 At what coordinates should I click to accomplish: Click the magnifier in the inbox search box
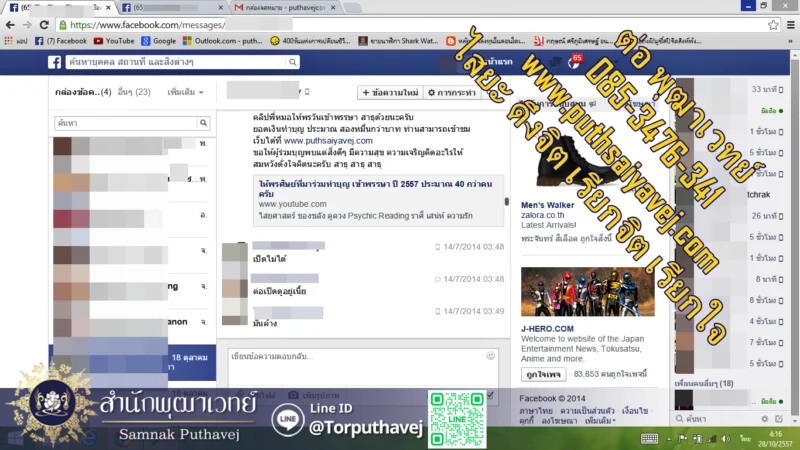203,123
